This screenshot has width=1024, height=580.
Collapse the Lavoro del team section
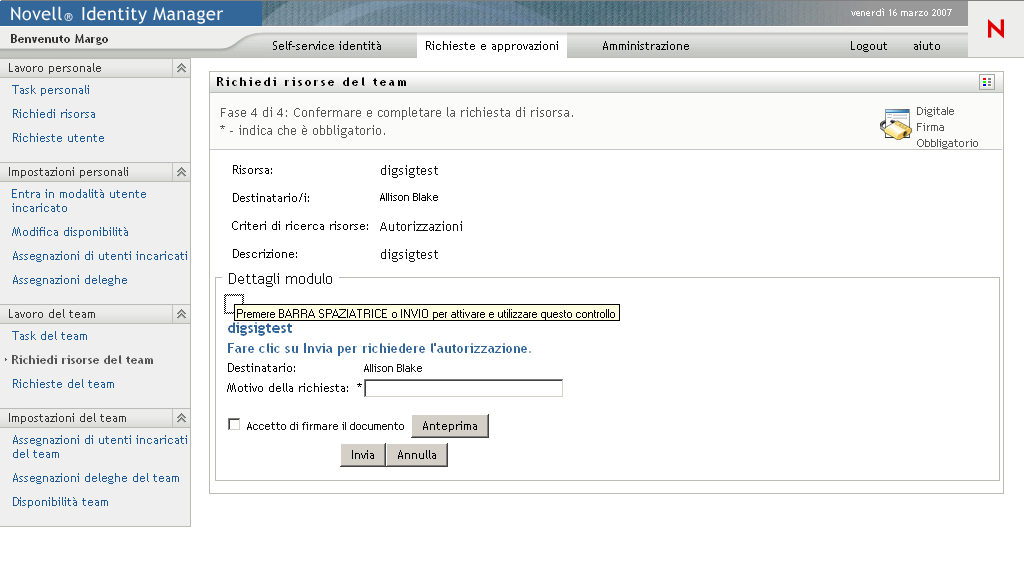(x=181, y=314)
